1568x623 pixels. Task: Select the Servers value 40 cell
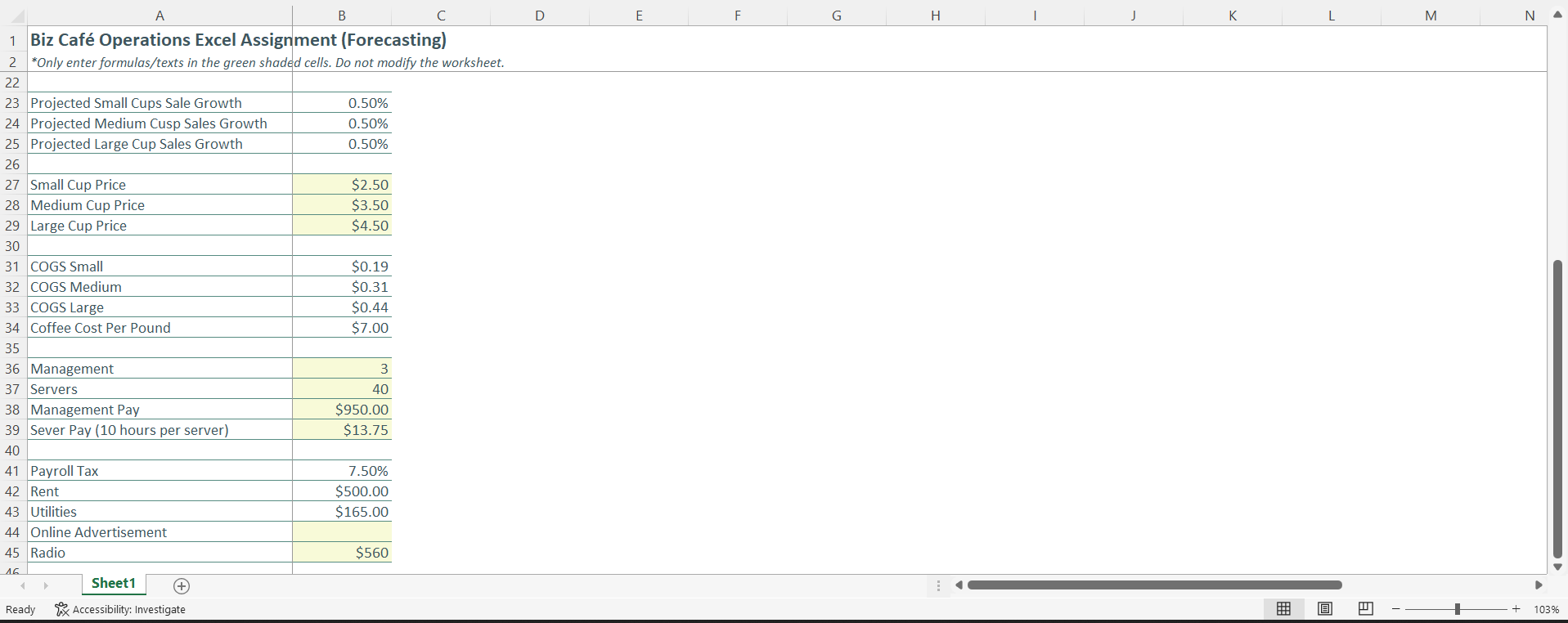(x=342, y=389)
